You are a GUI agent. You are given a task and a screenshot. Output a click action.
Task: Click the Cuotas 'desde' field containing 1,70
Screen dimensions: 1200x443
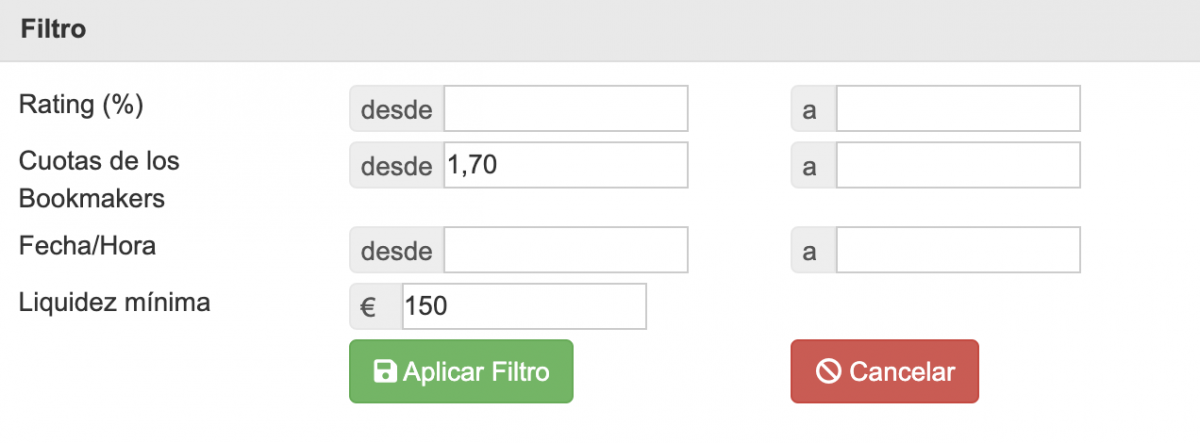click(x=566, y=165)
